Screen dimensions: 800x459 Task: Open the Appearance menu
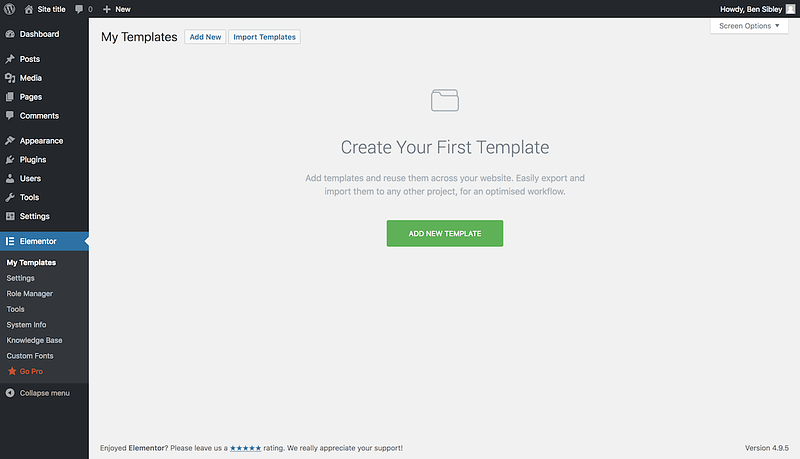(44, 141)
